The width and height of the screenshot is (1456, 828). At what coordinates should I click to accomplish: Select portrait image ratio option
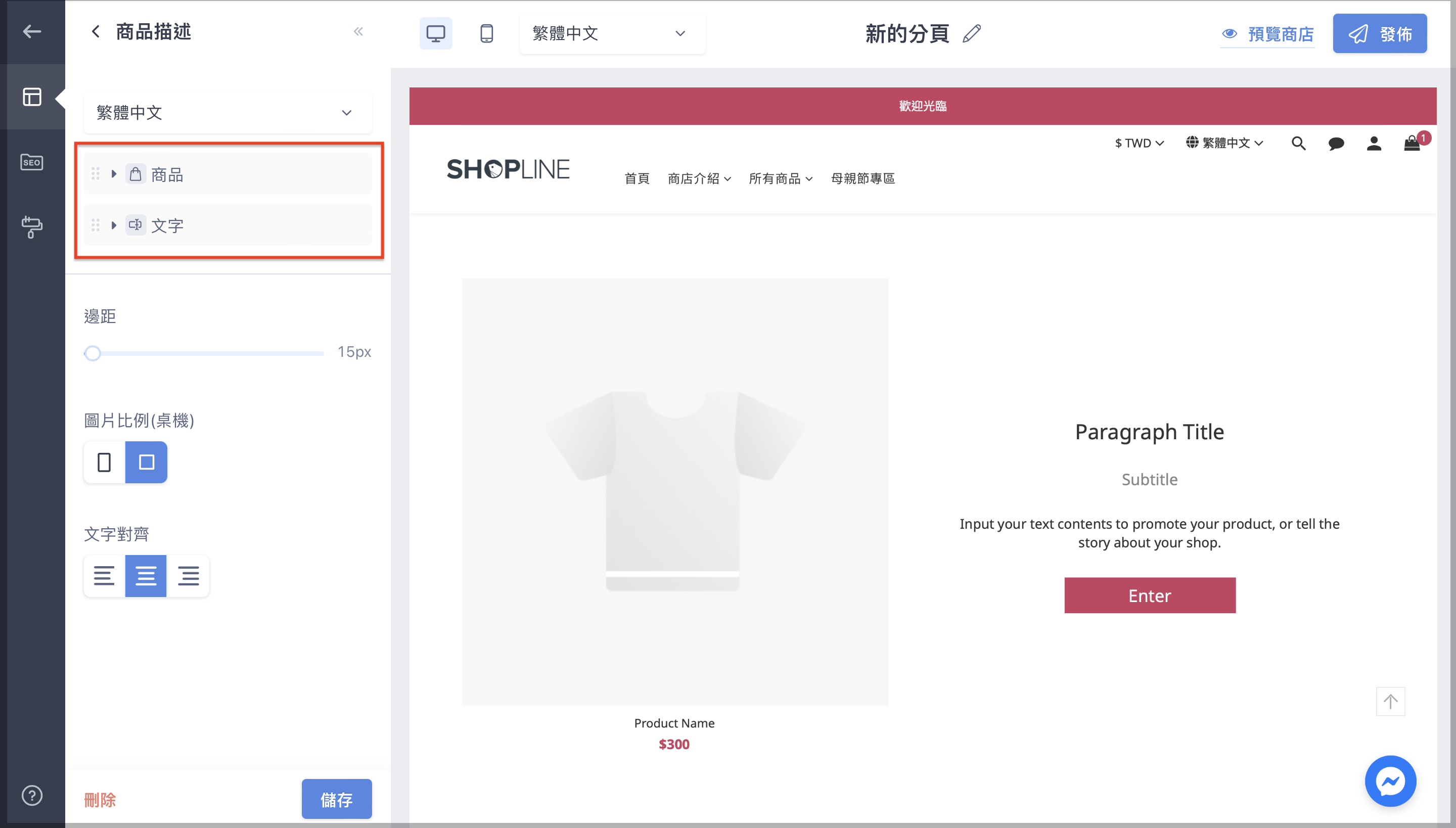pos(104,463)
